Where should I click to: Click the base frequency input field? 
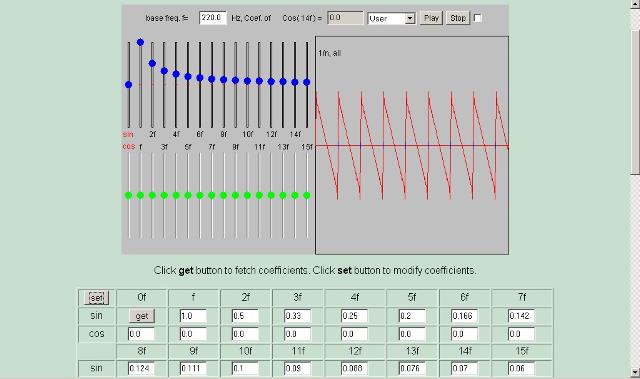coord(213,18)
